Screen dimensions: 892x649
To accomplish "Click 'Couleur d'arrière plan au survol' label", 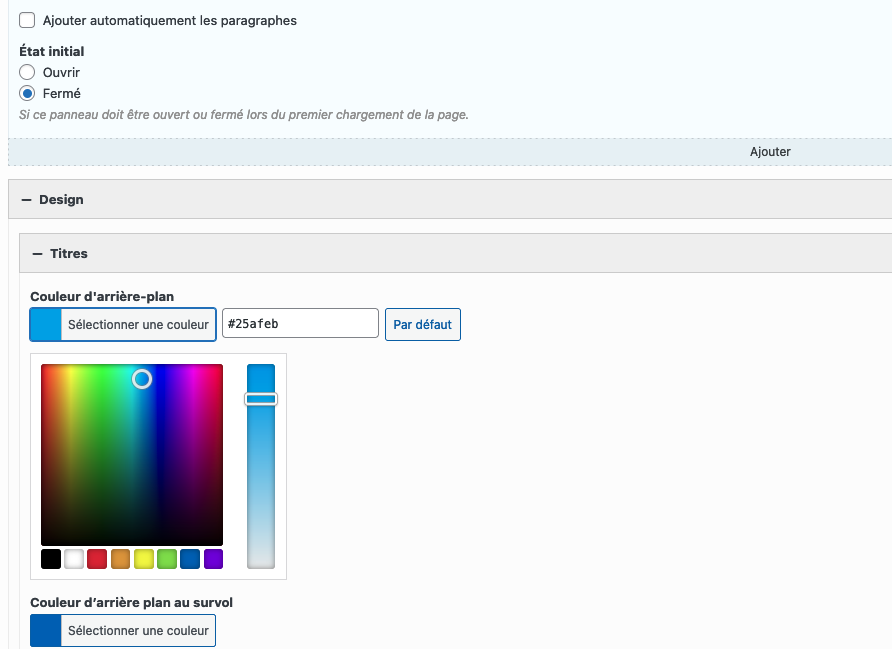I will click(131, 602).
